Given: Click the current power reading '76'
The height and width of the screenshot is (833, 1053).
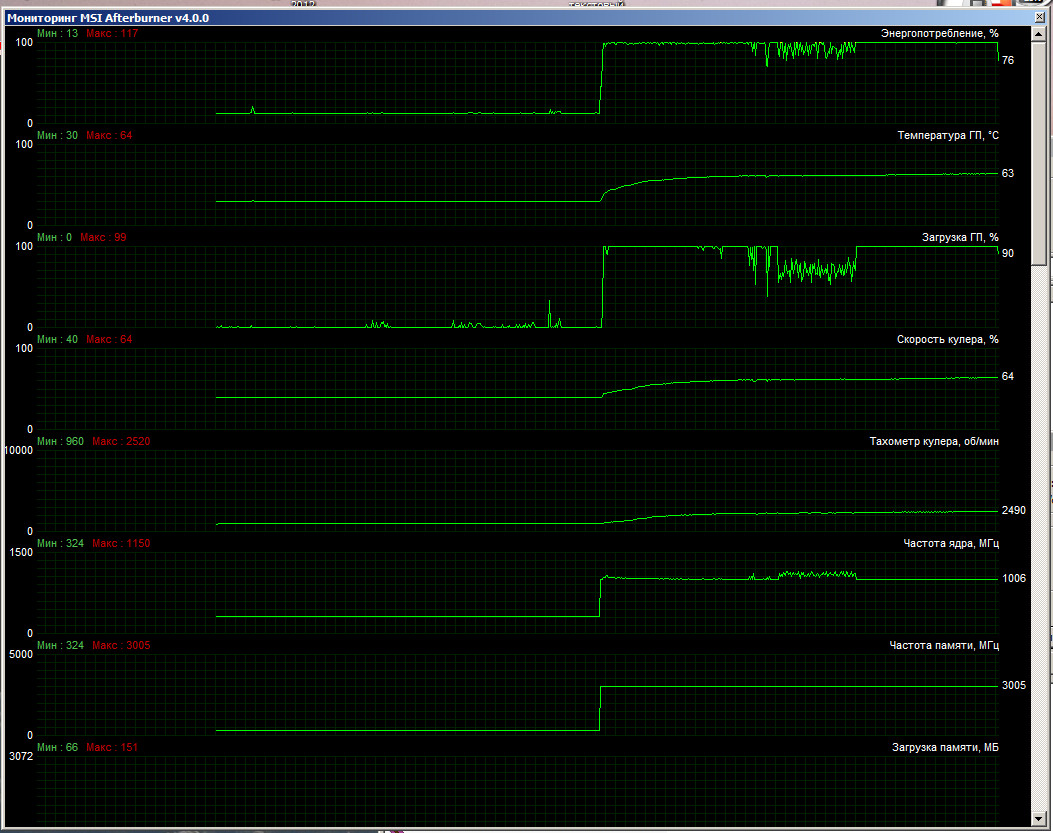Looking at the screenshot, I should pos(1008,60).
